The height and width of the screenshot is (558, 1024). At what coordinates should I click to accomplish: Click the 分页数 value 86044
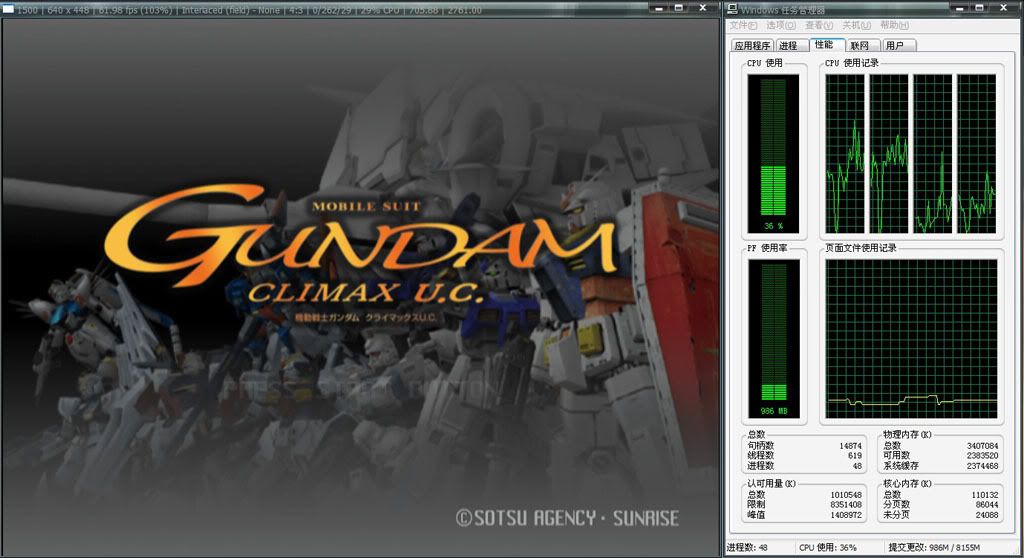[x=987, y=504]
